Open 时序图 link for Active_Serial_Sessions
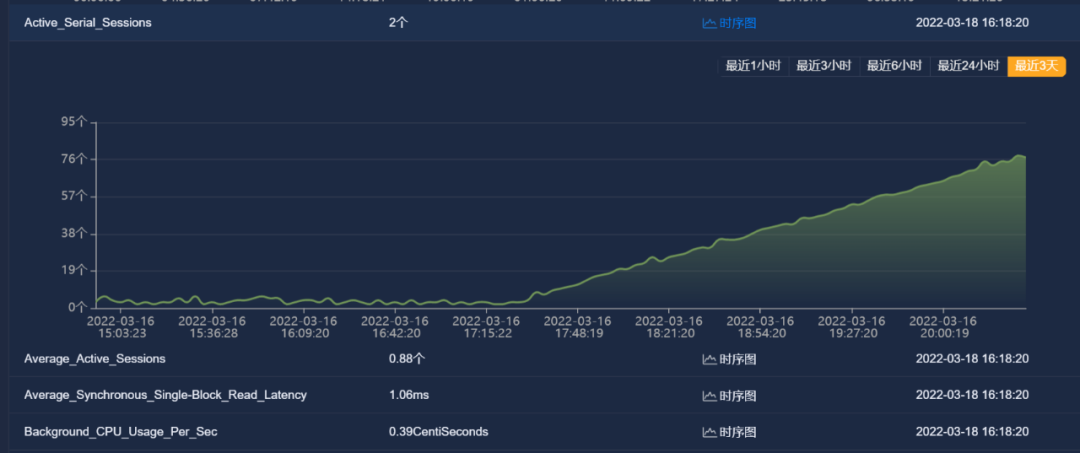 (x=738, y=23)
